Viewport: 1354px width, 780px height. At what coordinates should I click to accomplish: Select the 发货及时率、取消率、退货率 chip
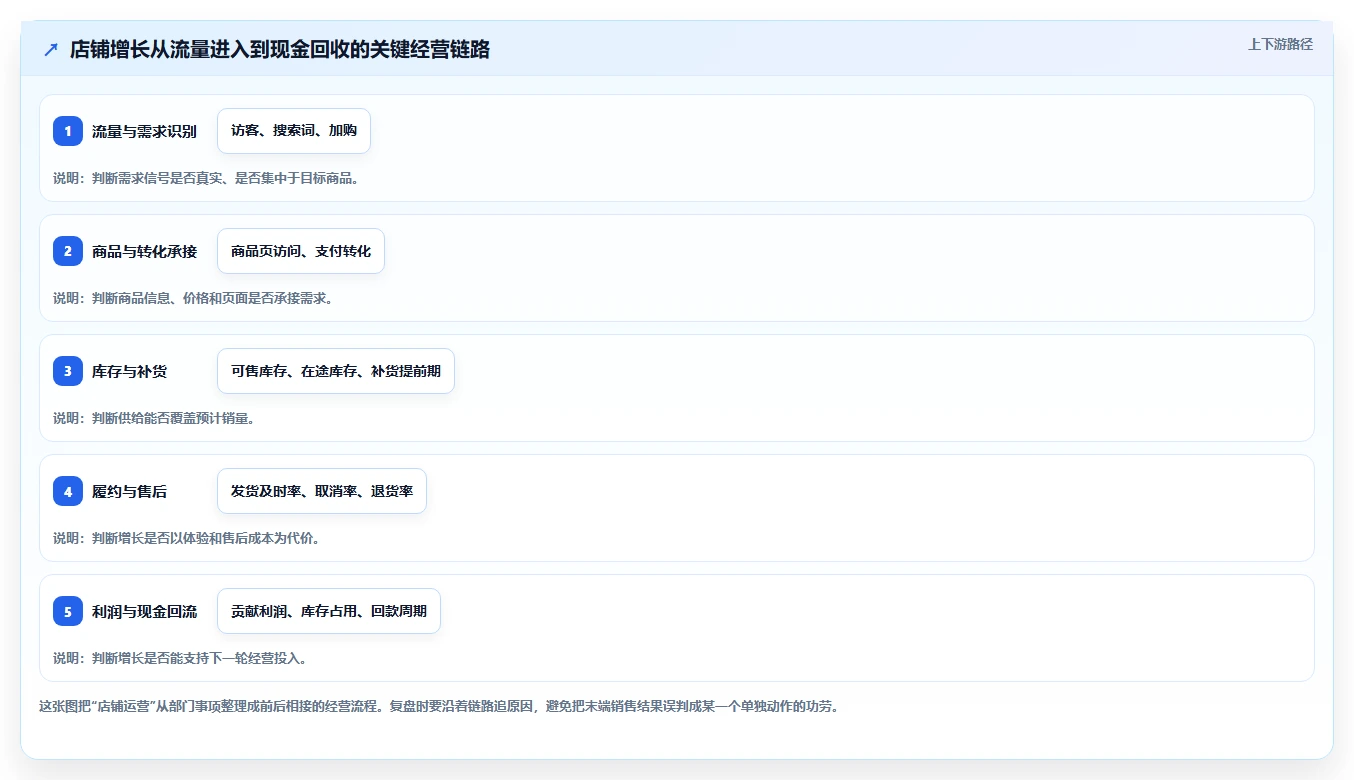click(x=322, y=491)
